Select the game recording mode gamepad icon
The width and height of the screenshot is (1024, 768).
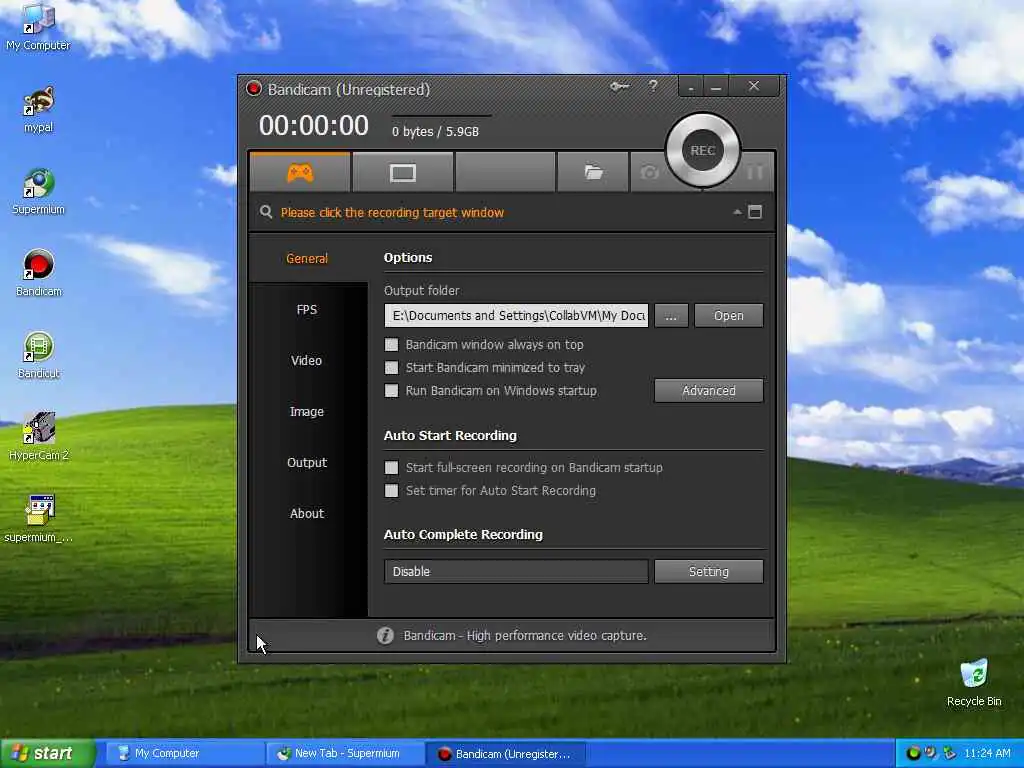pyautogui.click(x=300, y=172)
